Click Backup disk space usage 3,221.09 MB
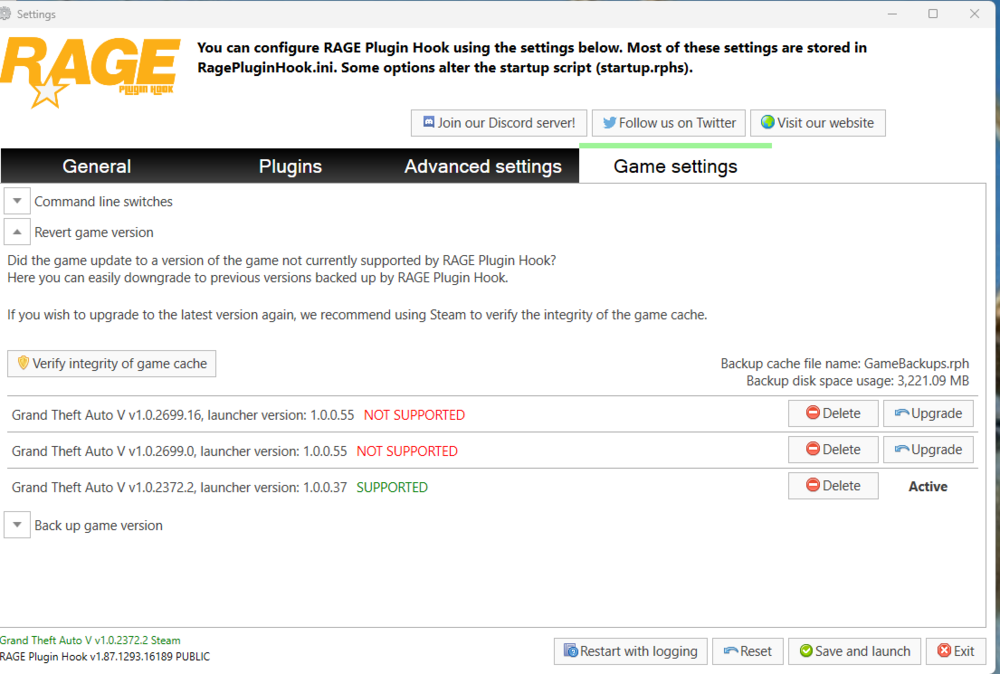1000x674 pixels. pos(858,381)
